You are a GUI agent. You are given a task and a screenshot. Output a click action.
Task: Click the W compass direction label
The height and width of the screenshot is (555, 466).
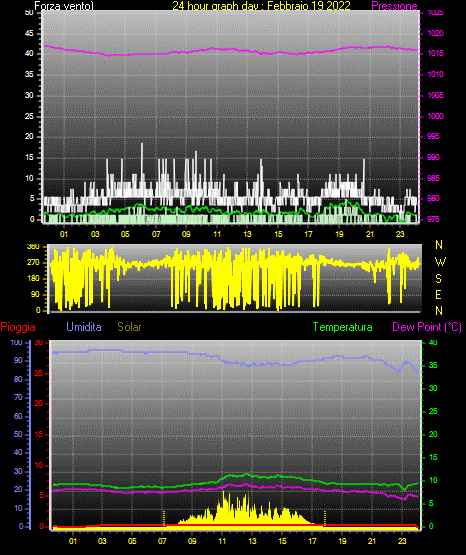(x=440, y=262)
